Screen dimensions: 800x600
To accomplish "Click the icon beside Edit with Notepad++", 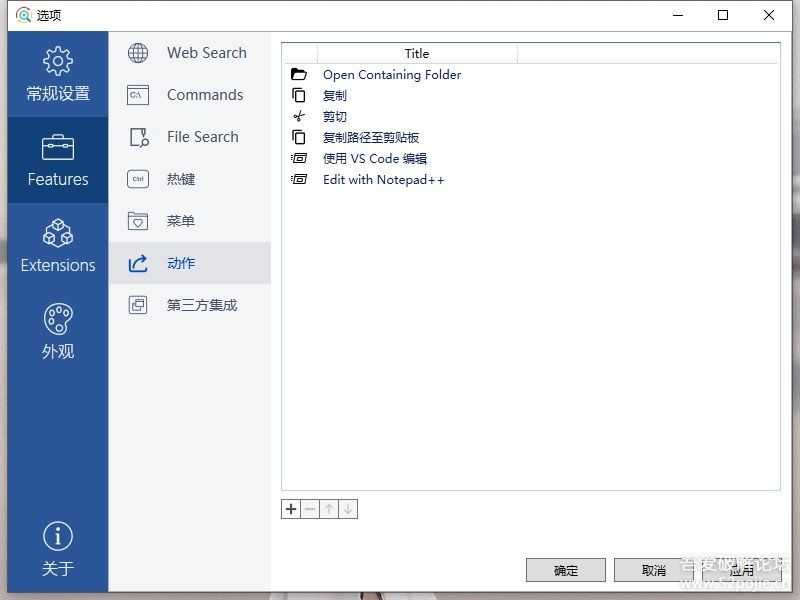I will coord(298,179).
